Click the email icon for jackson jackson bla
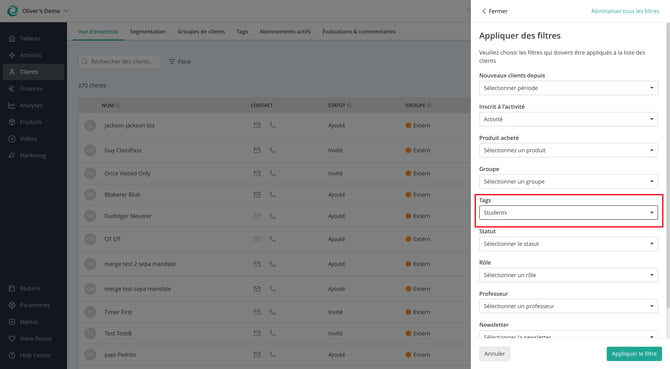The image size is (670, 369). [x=257, y=125]
